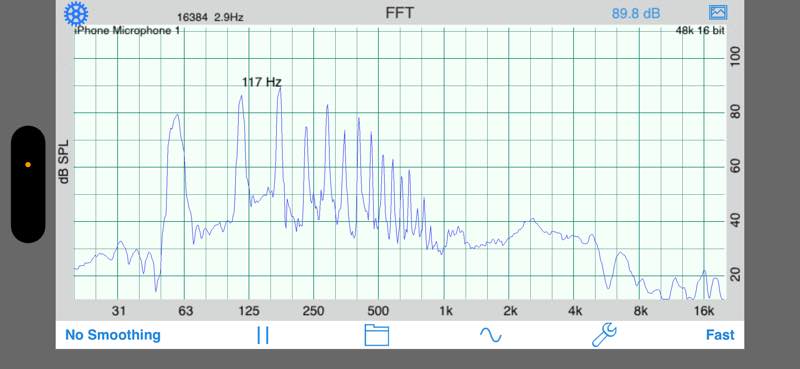Image resolution: width=800 pixels, height=369 pixels.
Task: Tap the iPhone Microphone 1 input label
Action: [x=128, y=31]
